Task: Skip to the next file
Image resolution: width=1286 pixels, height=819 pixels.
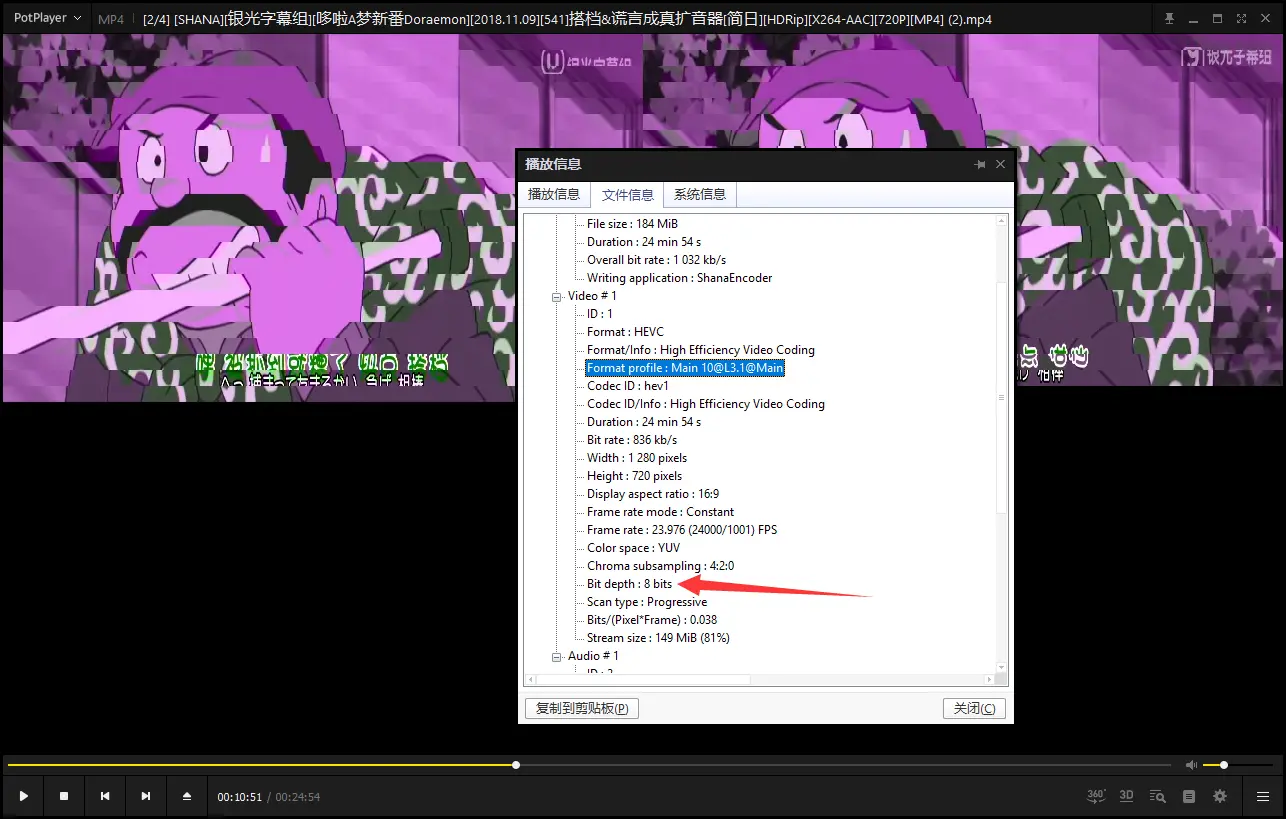Action: pos(146,796)
